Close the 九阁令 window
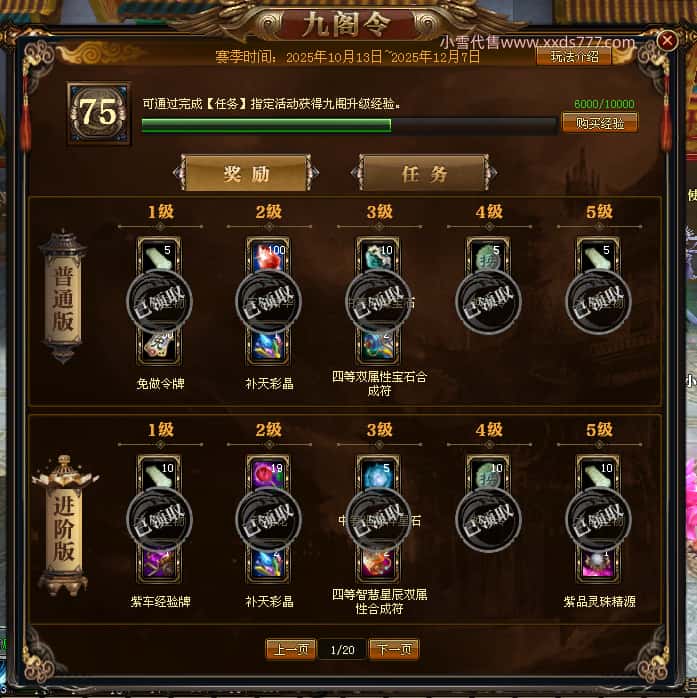The width and height of the screenshot is (697, 698). tap(667, 41)
